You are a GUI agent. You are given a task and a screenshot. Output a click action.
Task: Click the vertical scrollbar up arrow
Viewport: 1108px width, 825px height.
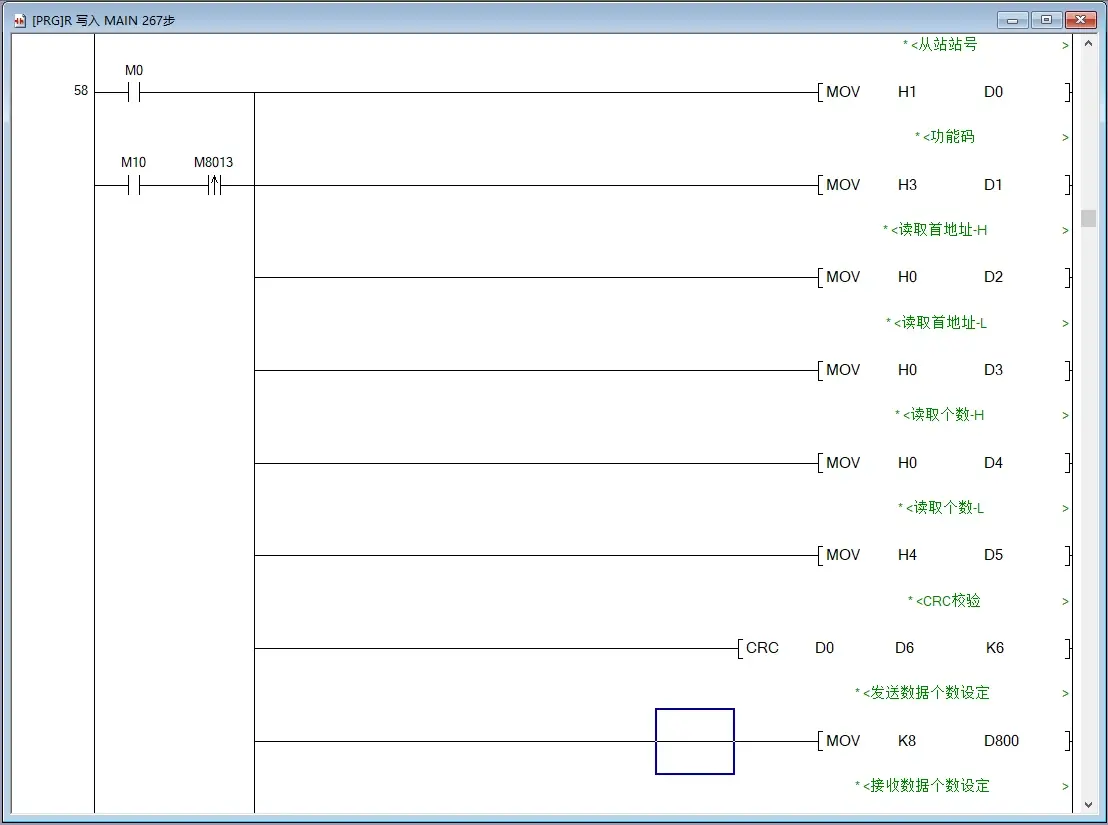coord(1088,44)
